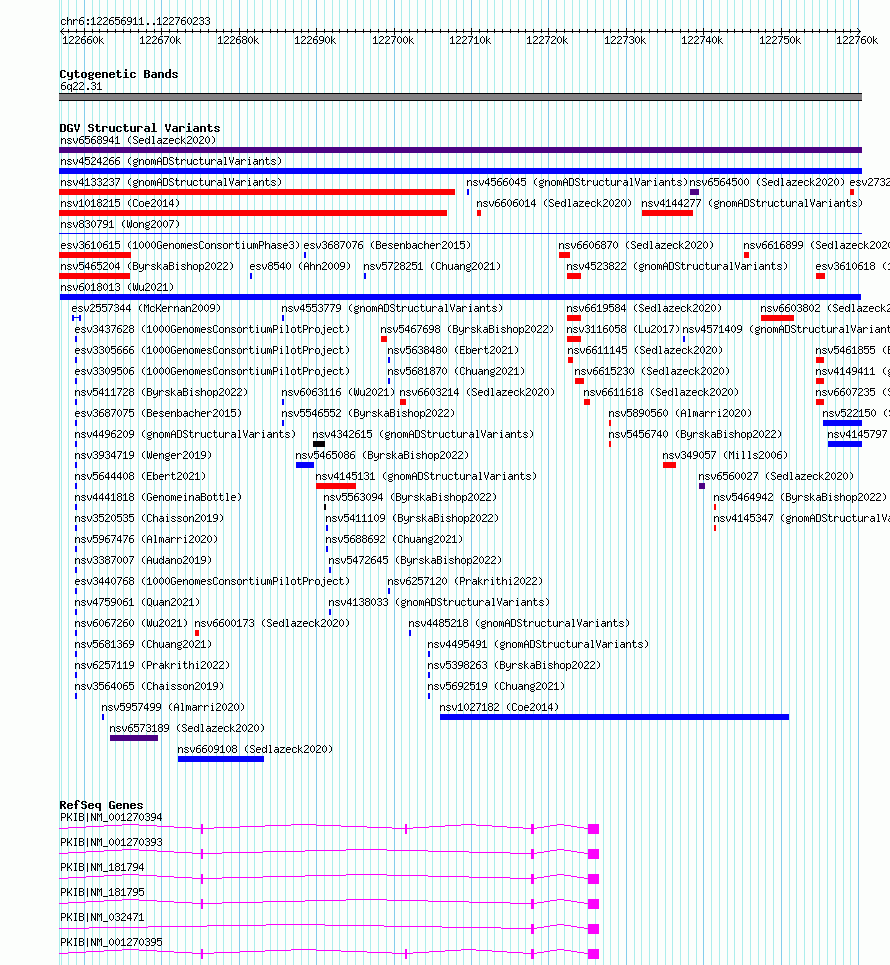Click the nsv5692519 (Chuang2021) label
The image size is (890, 965).
tap(496, 686)
